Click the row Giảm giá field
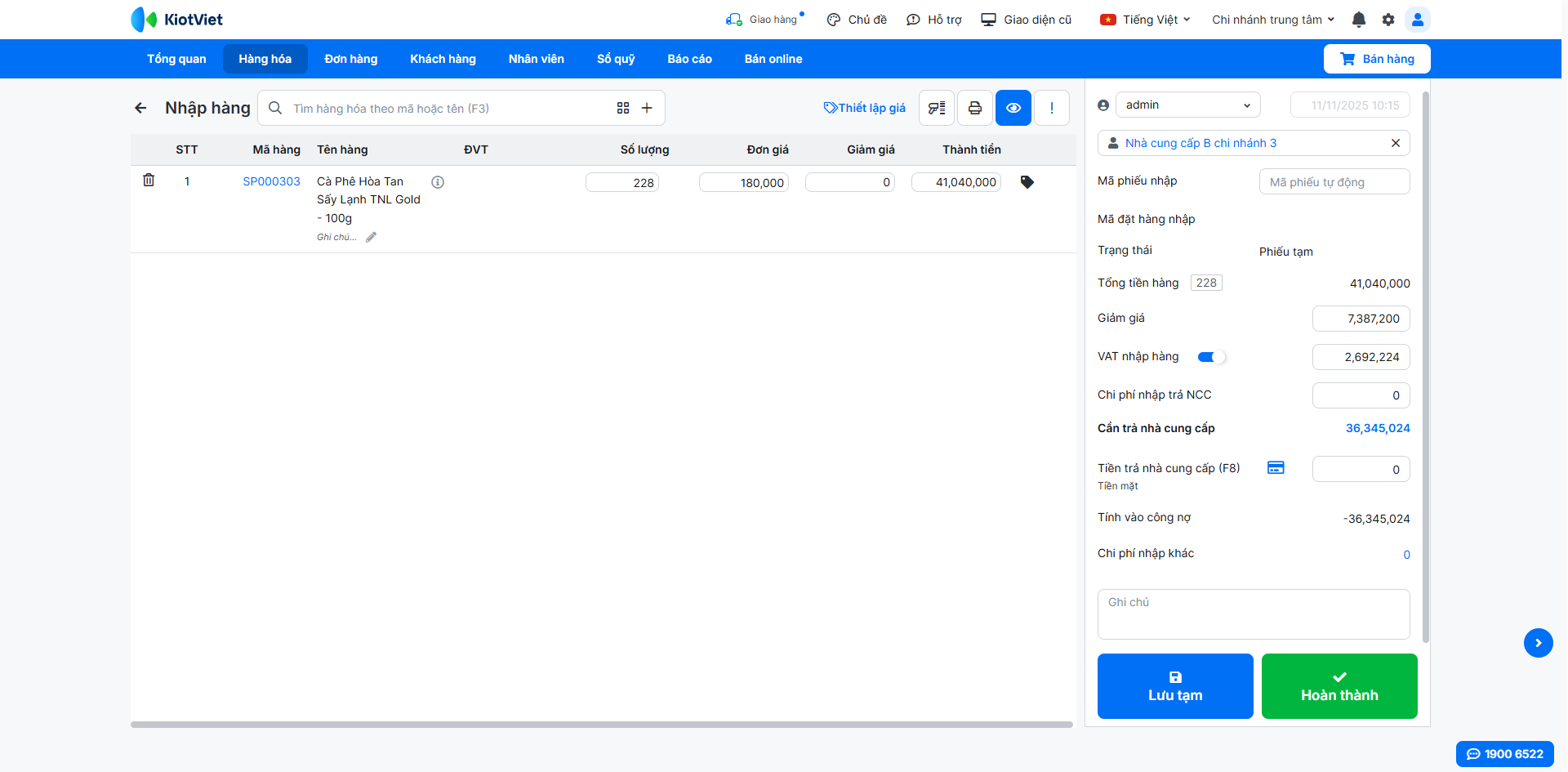 click(850, 182)
